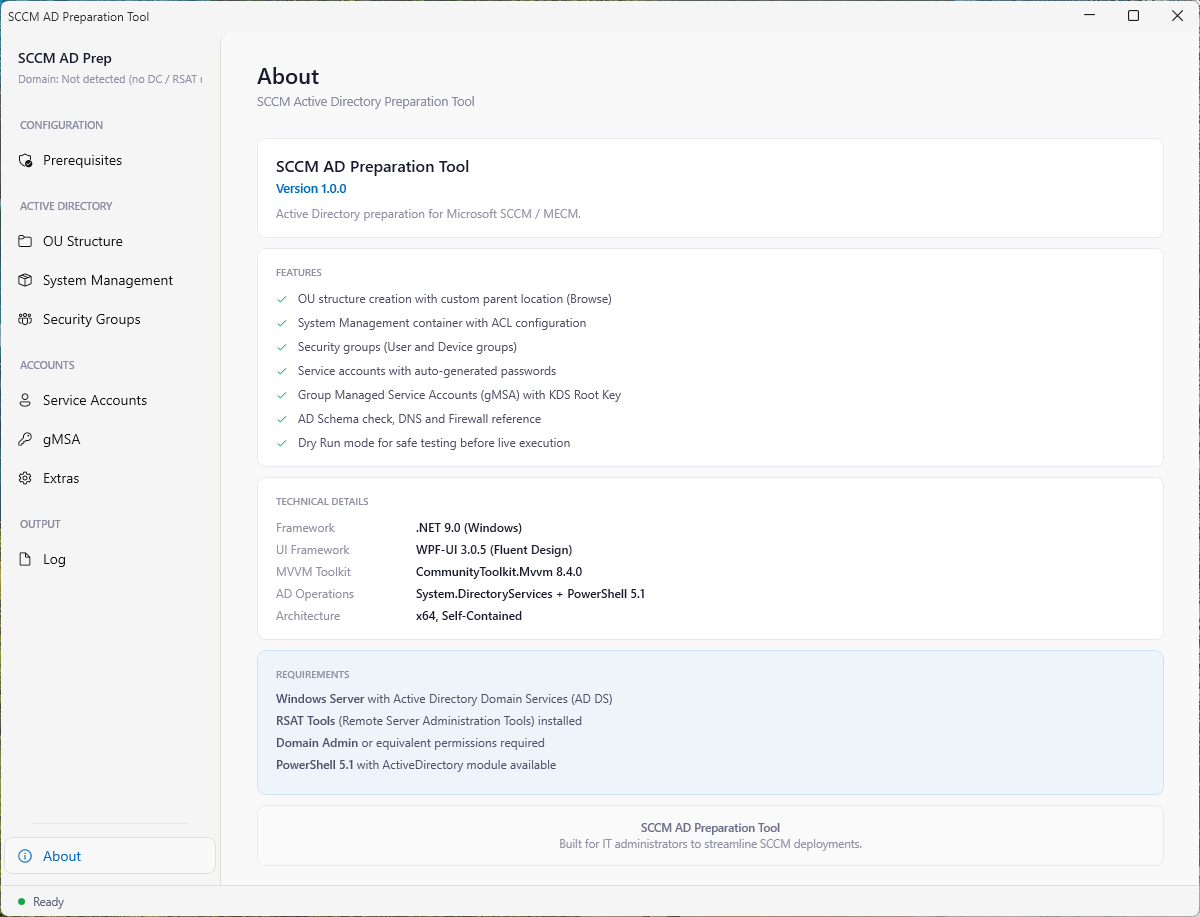Click checkmark beside Security groups feature
The height and width of the screenshot is (917, 1200).
282,347
